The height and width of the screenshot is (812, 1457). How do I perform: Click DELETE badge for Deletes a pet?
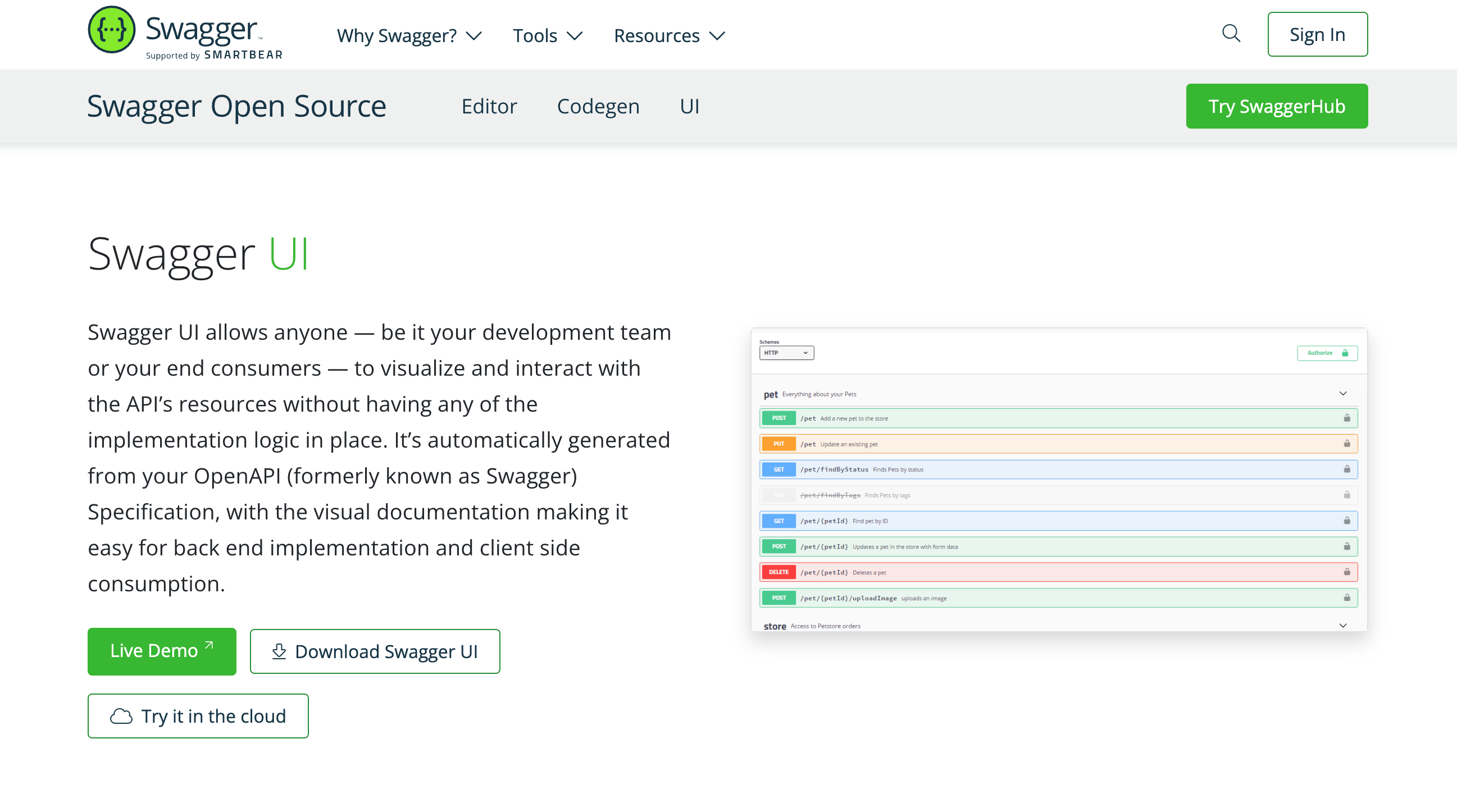(x=779, y=572)
